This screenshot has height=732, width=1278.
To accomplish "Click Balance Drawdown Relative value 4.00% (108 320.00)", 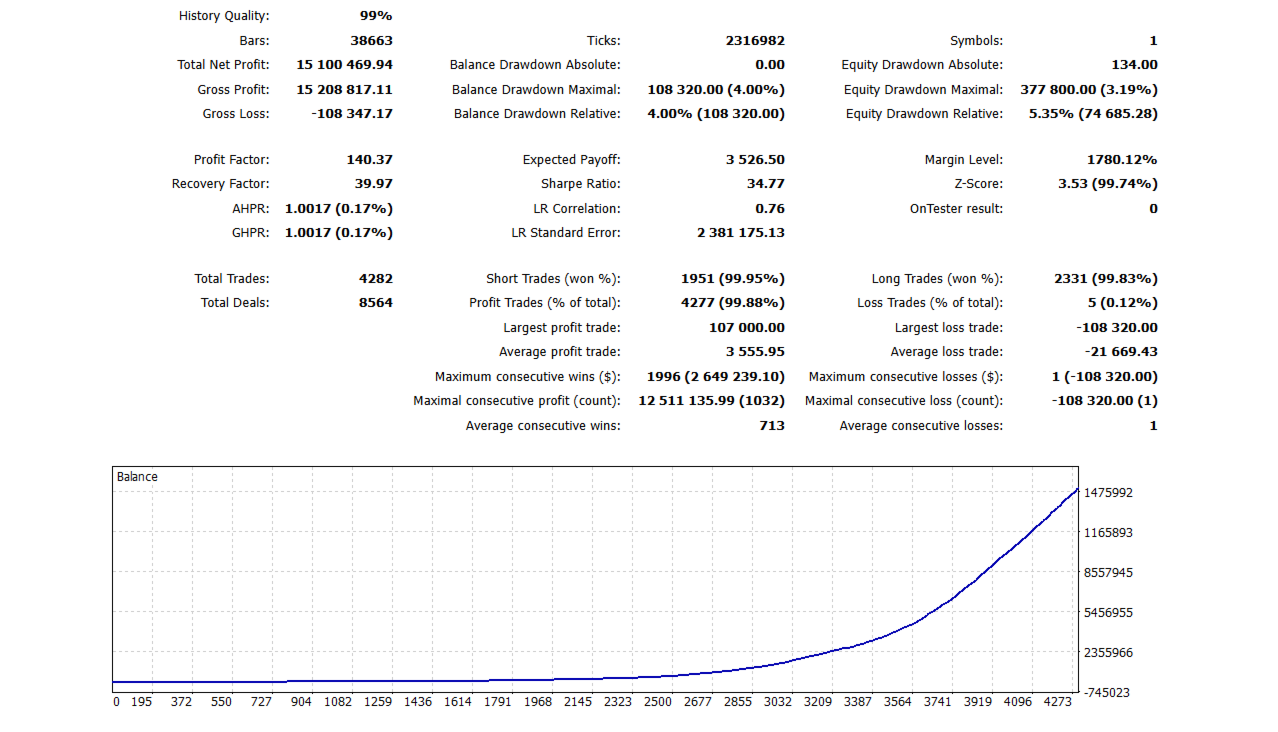I will tap(716, 114).
